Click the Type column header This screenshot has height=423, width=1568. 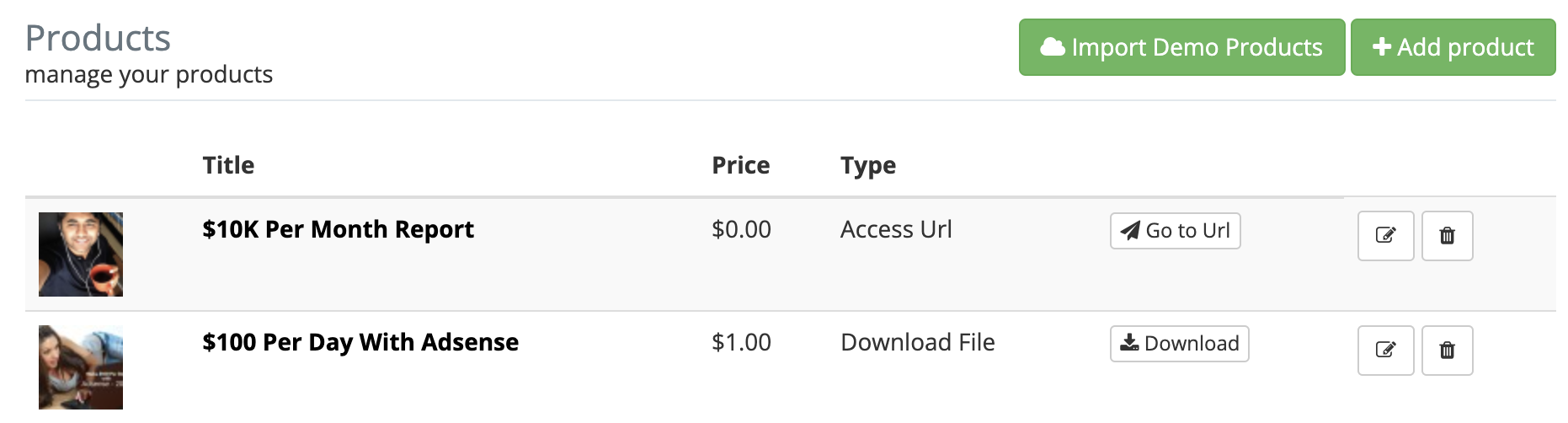point(867,165)
